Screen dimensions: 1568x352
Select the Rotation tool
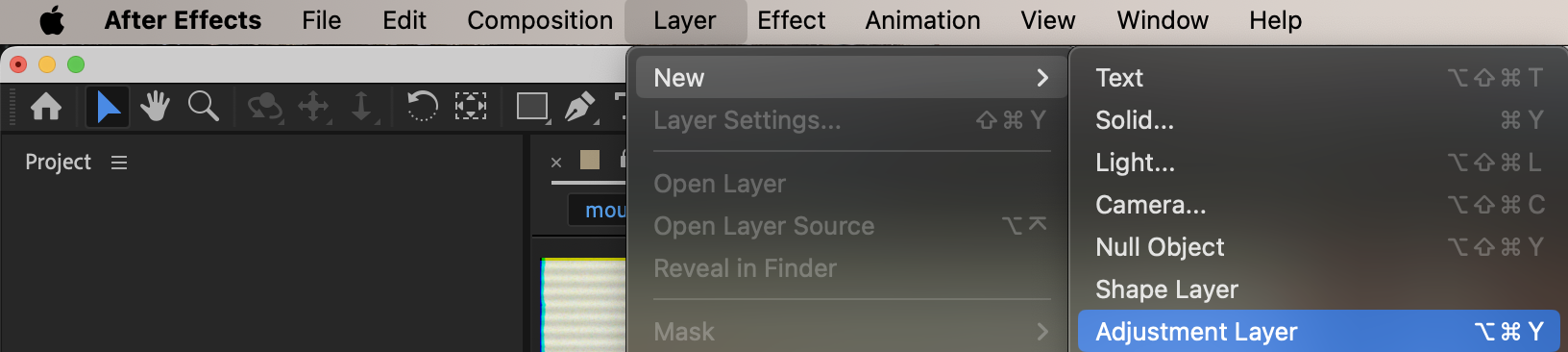[422, 106]
